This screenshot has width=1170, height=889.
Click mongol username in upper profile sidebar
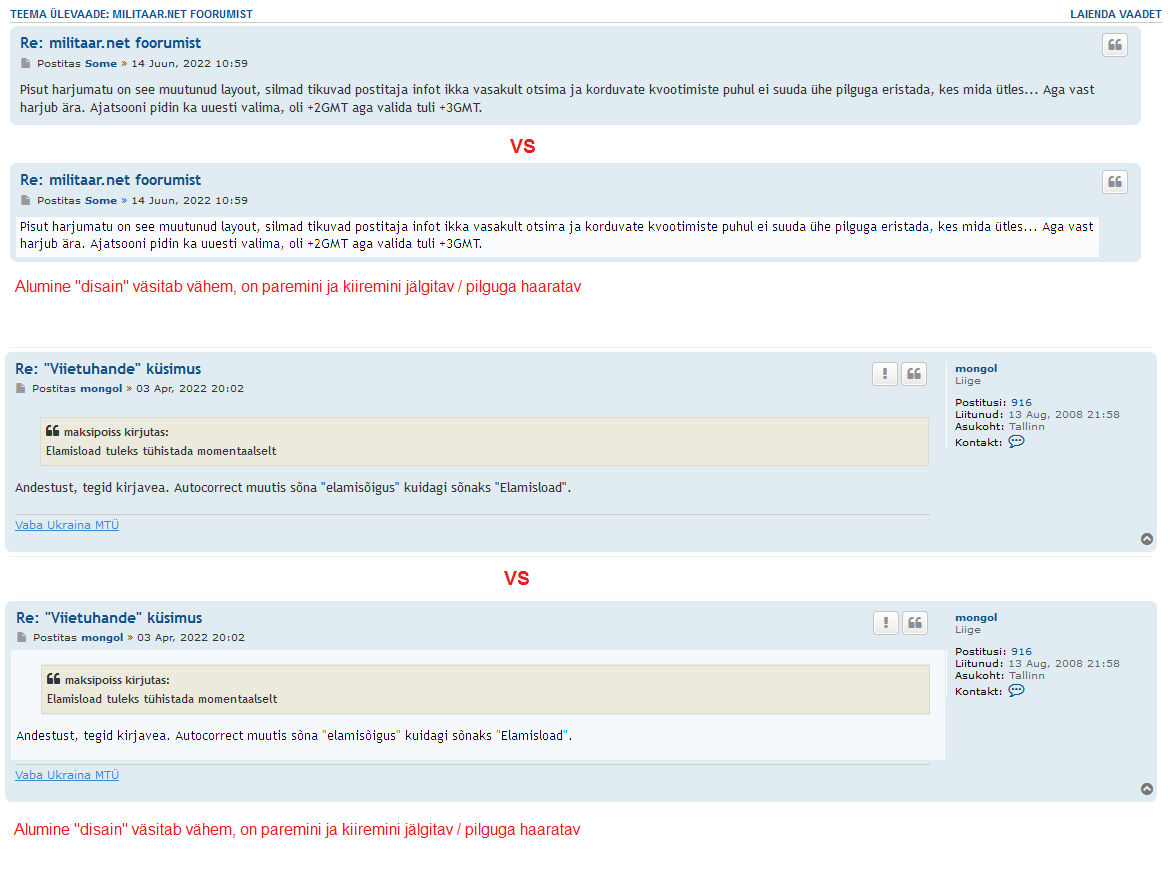(975, 369)
